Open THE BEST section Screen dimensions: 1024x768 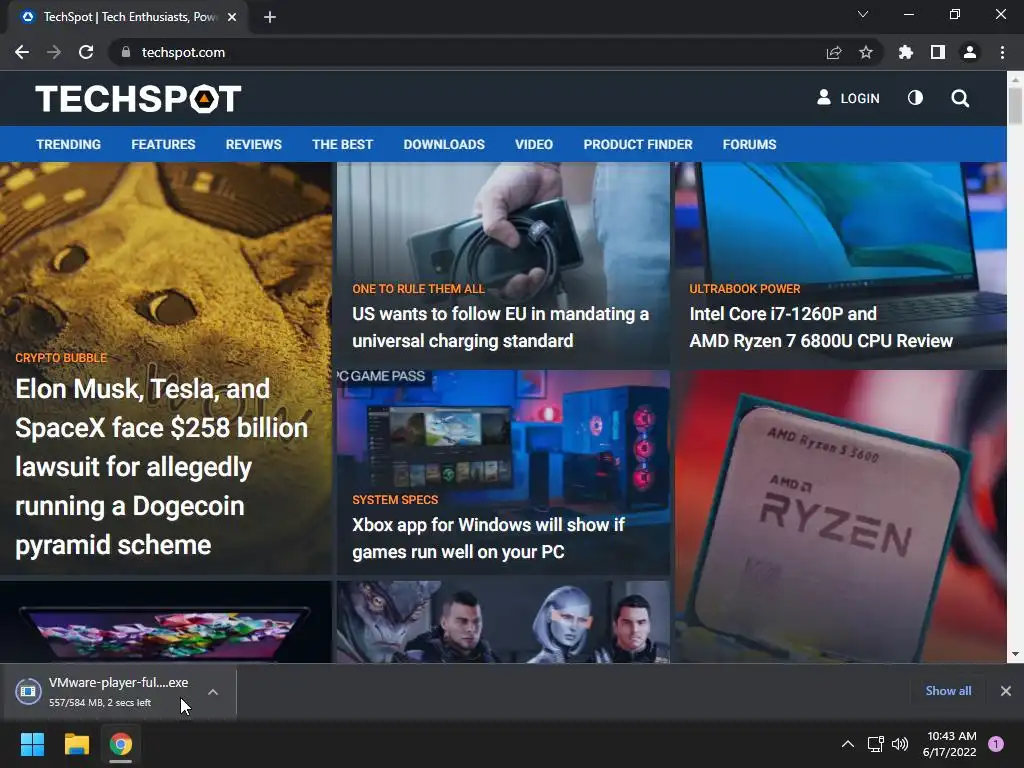[343, 144]
